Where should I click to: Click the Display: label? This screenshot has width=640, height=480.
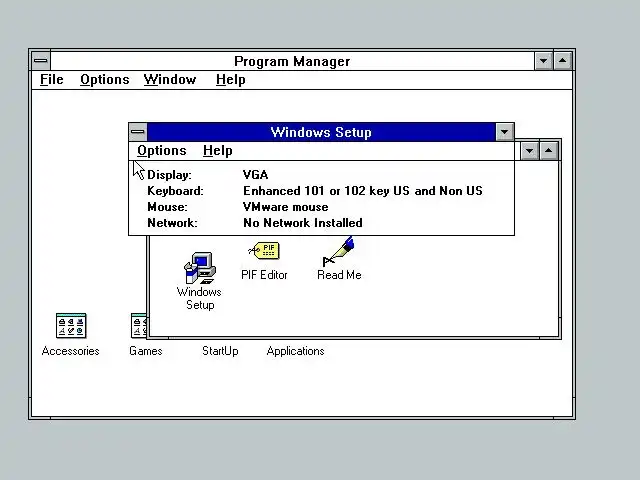tap(169, 175)
